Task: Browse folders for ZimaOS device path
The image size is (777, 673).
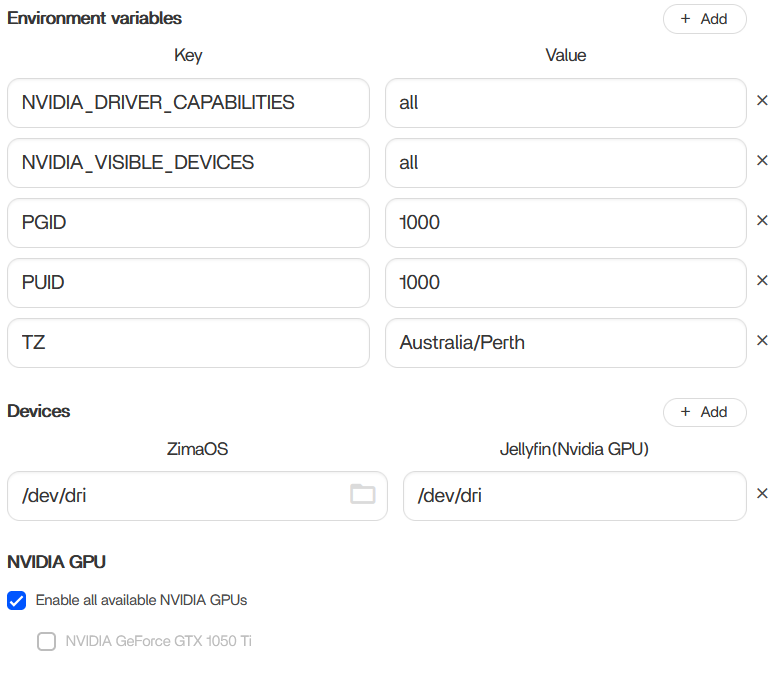Action: click(362, 494)
